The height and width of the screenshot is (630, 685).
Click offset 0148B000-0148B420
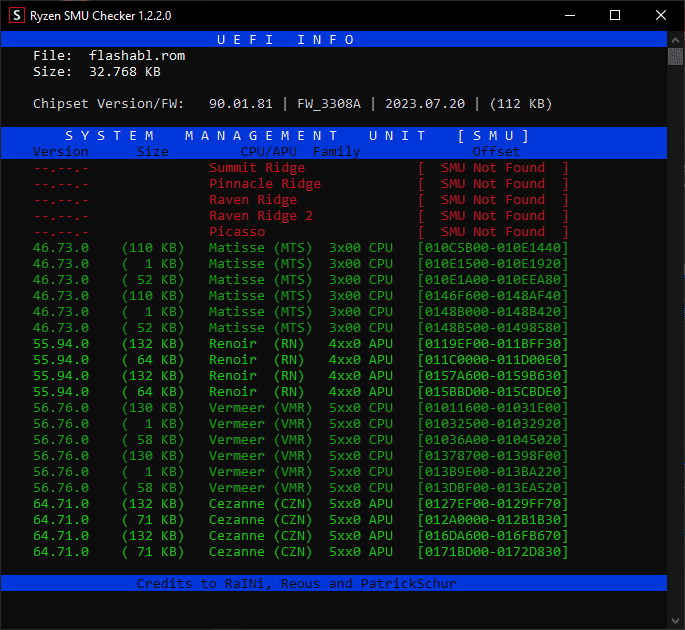(493, 312)
